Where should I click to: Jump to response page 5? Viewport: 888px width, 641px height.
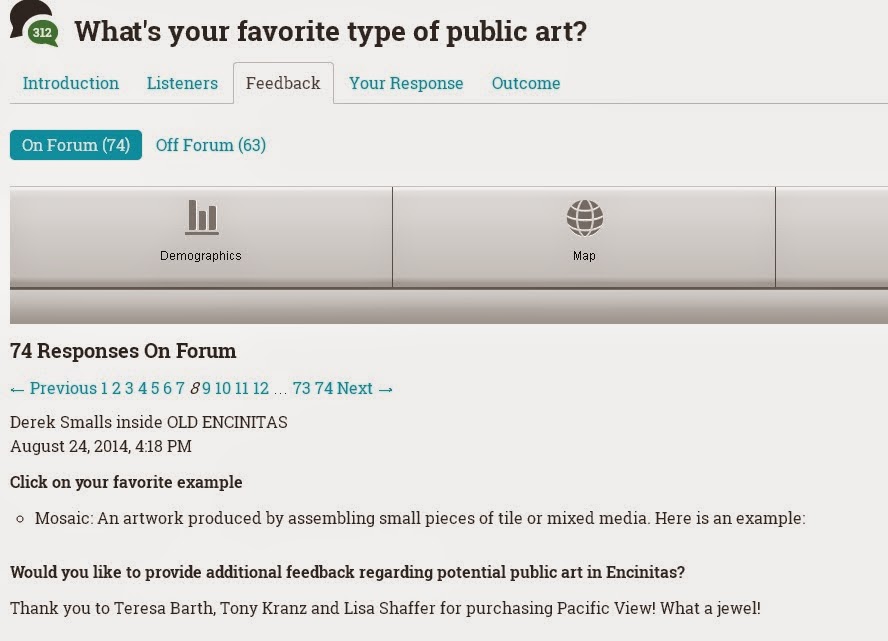[155, 388]
